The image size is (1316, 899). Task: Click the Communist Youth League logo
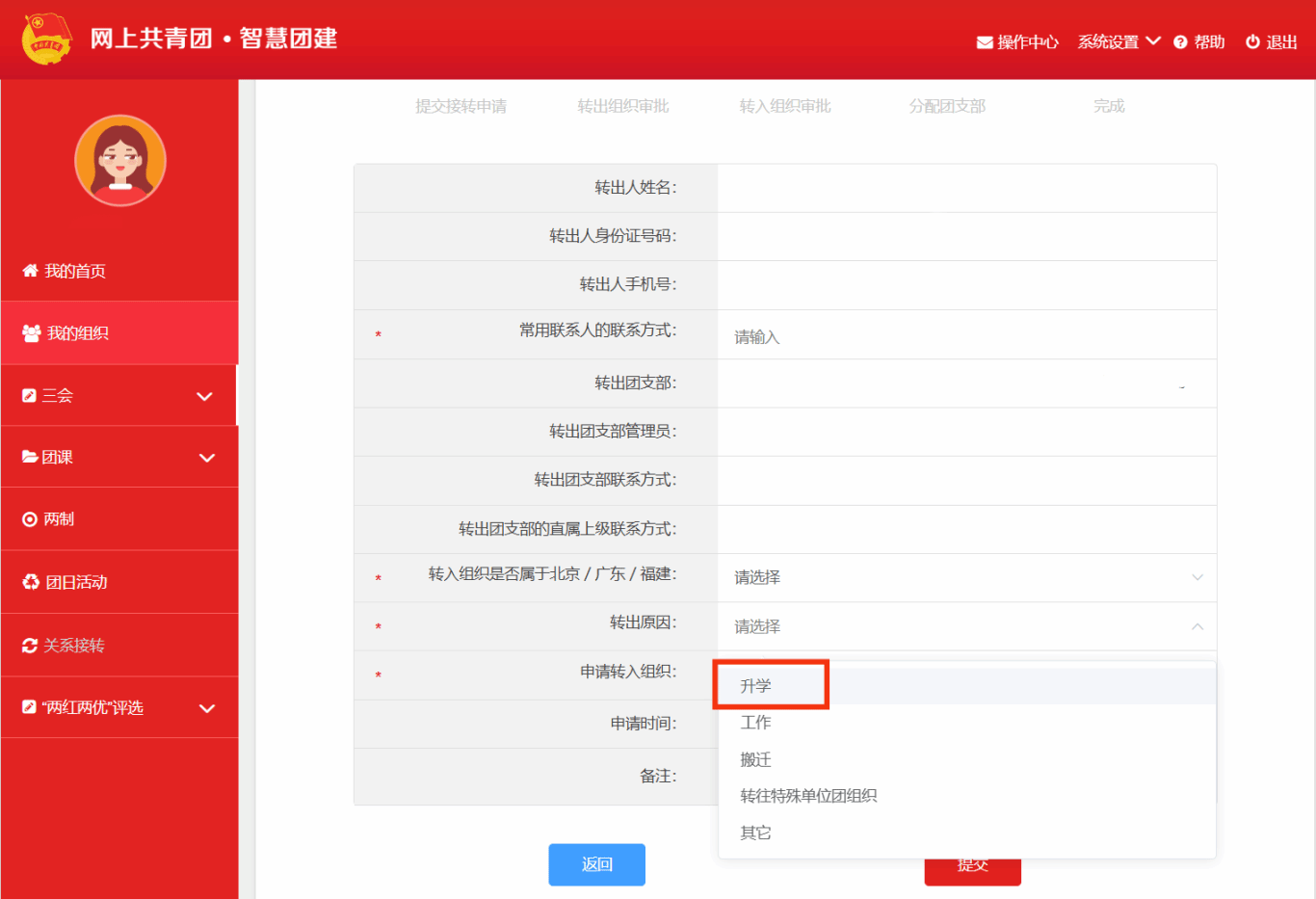46,40
